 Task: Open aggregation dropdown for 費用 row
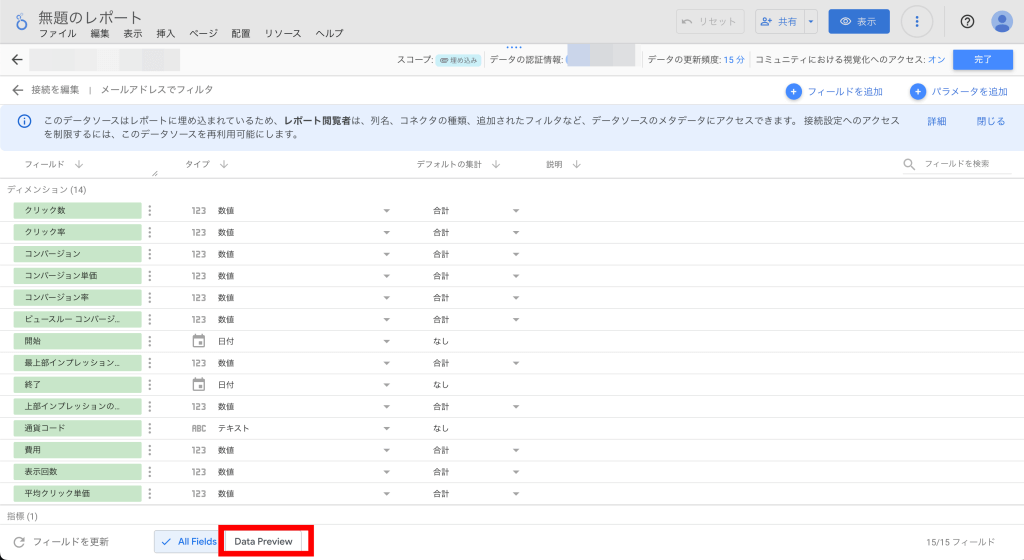(x=515, y=450)
